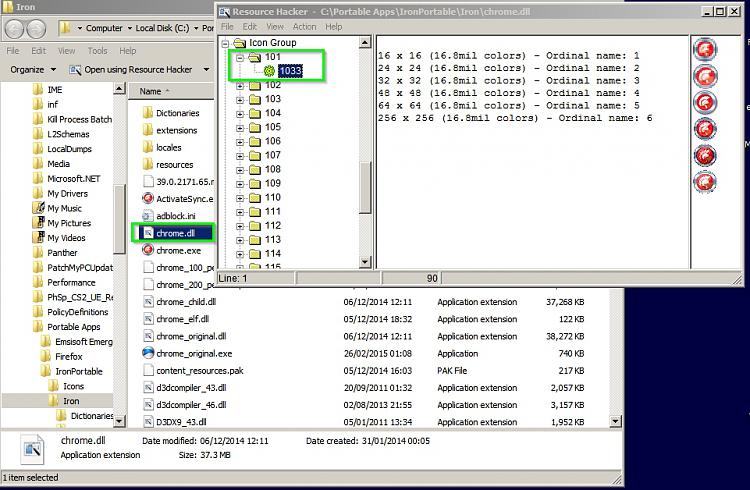Open the File menu in Resource Hacker

pos(227,27)
